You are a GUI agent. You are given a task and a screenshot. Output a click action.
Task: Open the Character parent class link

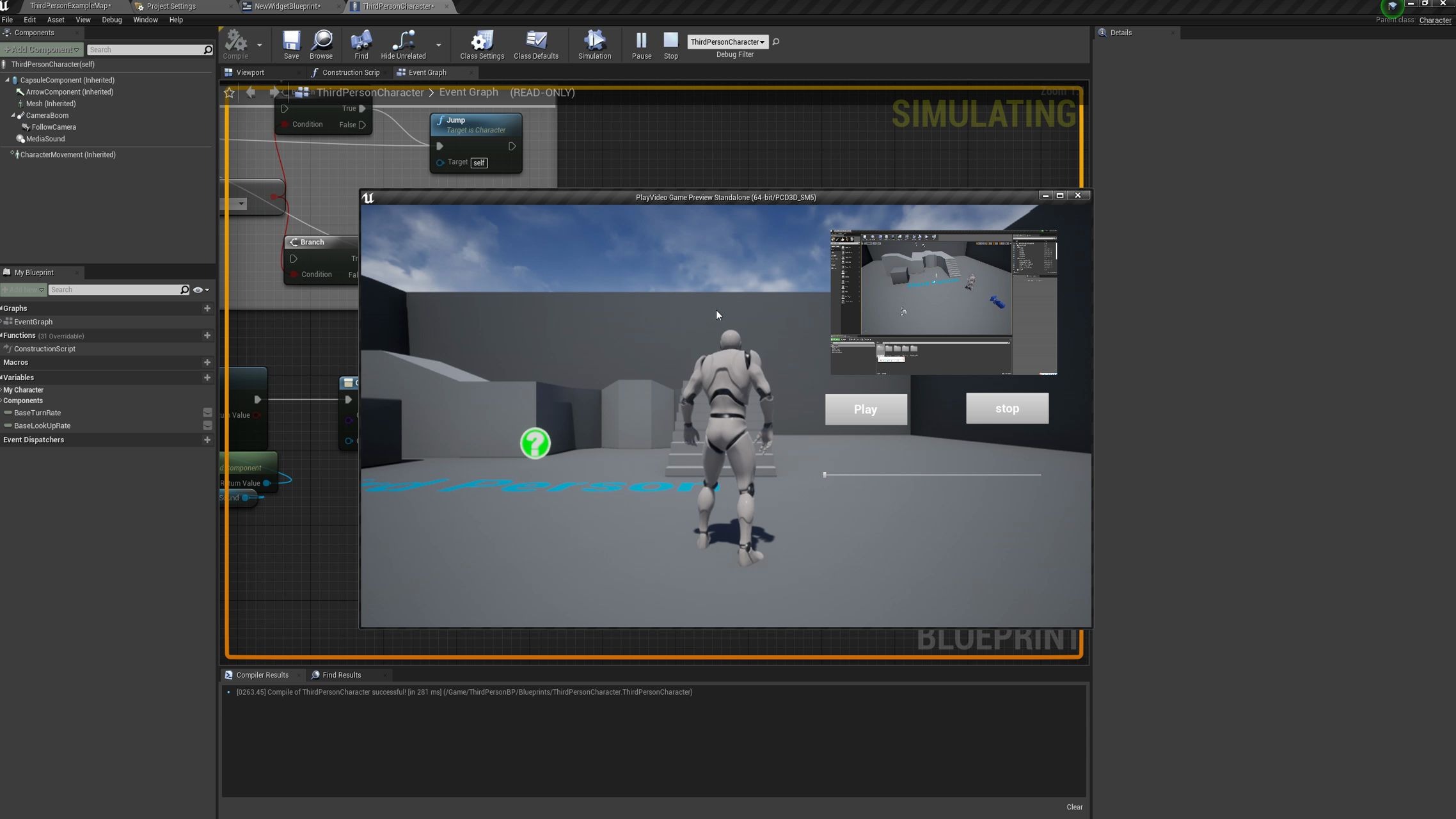1435,20
